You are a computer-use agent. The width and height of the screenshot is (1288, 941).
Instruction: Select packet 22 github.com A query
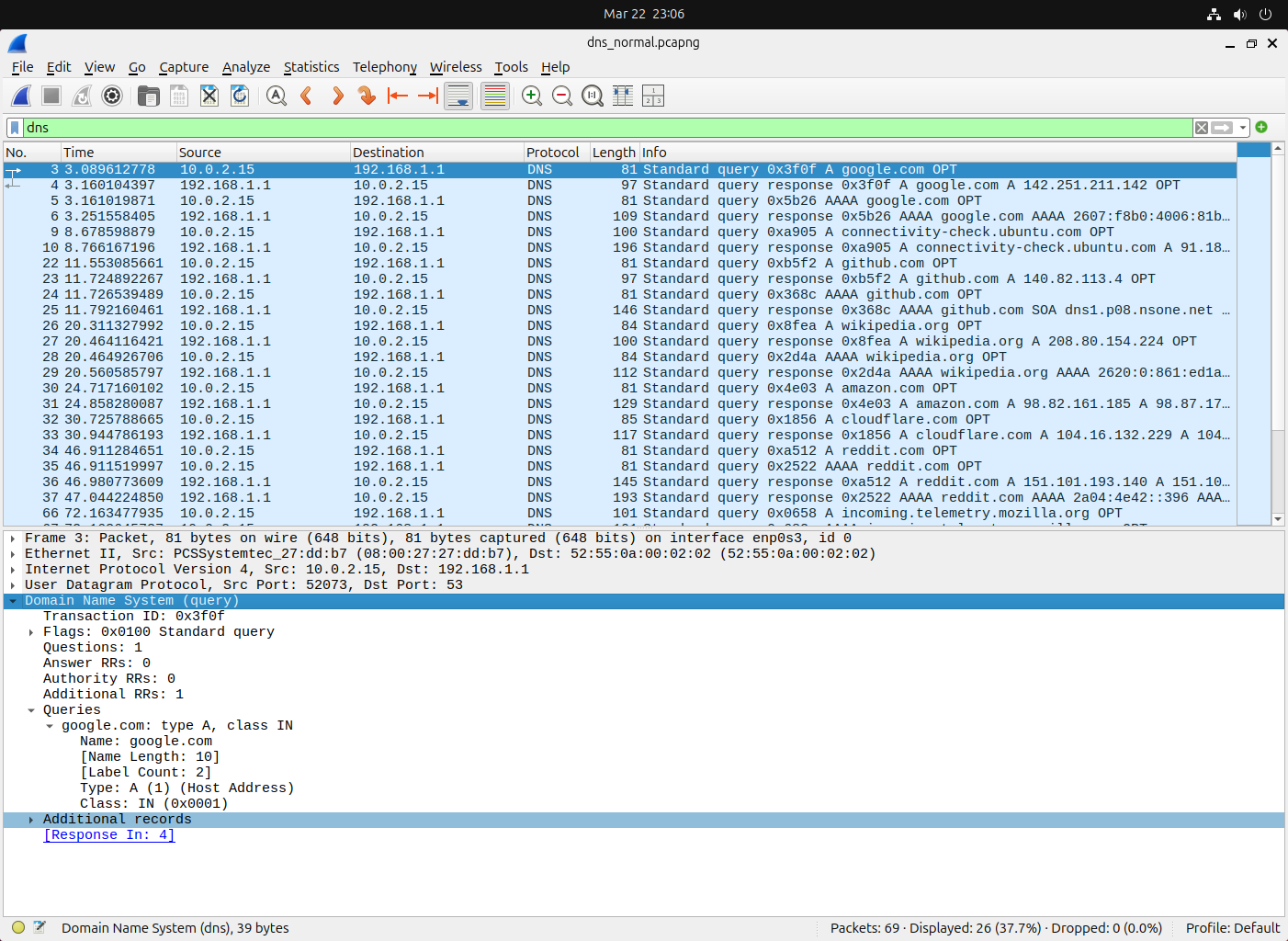620,264
